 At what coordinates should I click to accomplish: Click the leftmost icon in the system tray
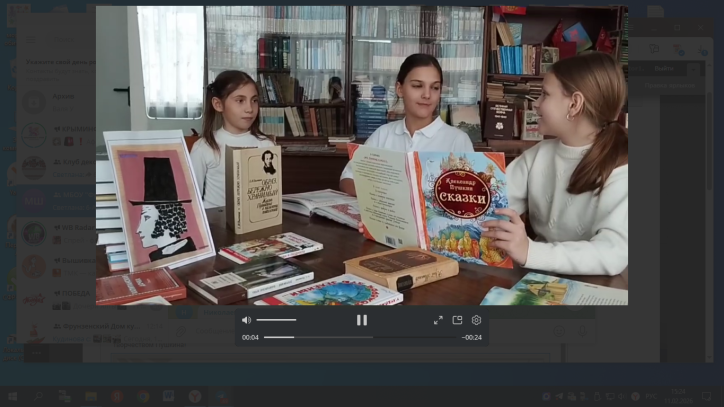[547, 396]
